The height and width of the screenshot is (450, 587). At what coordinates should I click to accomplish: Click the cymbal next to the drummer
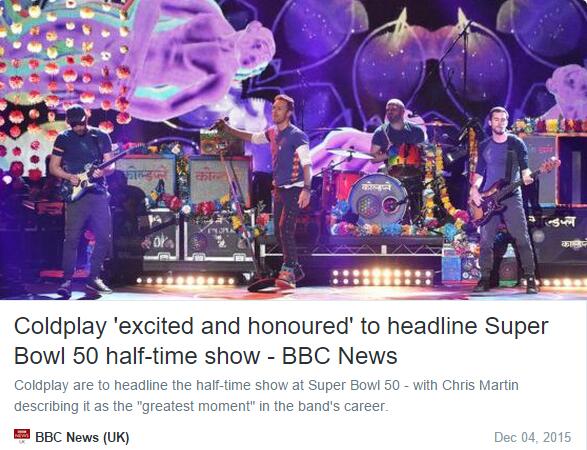tap(350, 153)
